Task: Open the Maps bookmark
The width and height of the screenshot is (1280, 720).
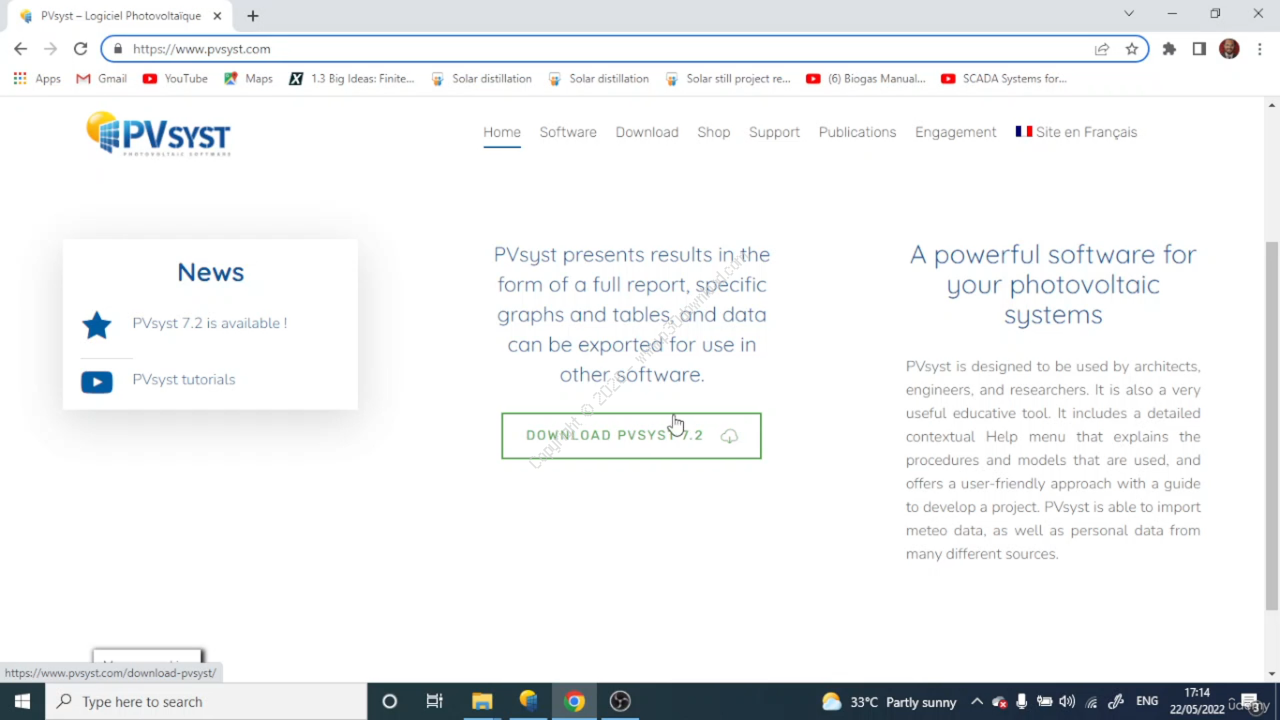Action: [x=248, y=79]
